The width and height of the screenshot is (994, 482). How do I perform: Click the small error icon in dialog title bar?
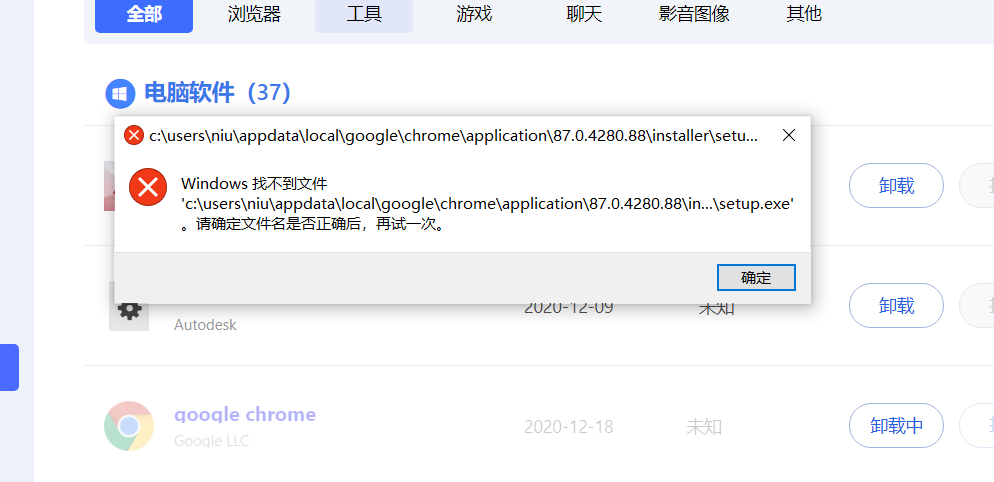pyautogui.click(x=134, y=135)
